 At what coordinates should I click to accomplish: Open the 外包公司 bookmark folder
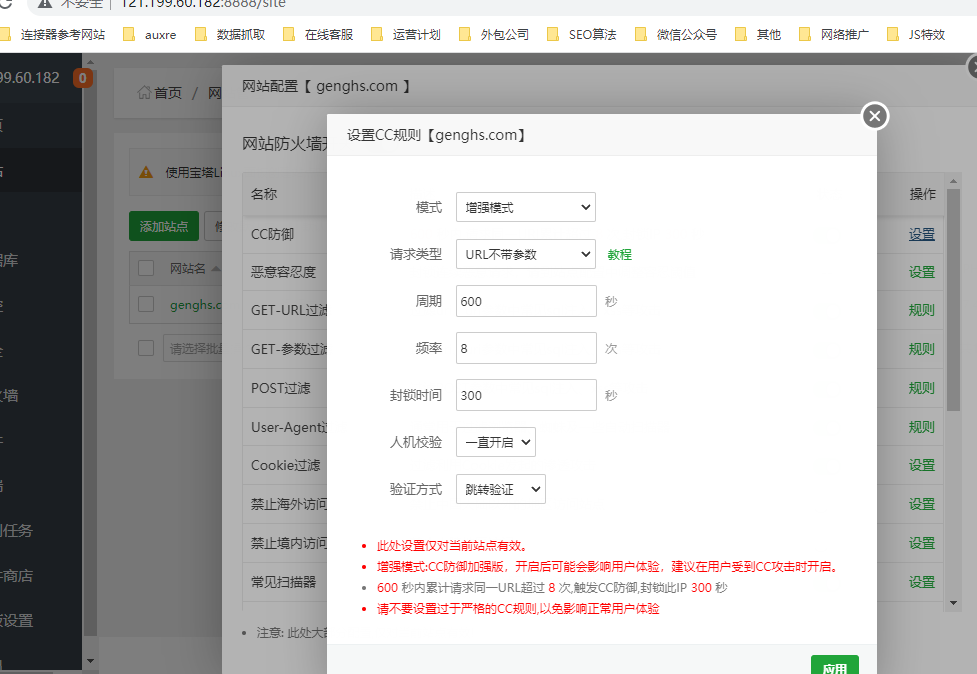tap(493, 35)
